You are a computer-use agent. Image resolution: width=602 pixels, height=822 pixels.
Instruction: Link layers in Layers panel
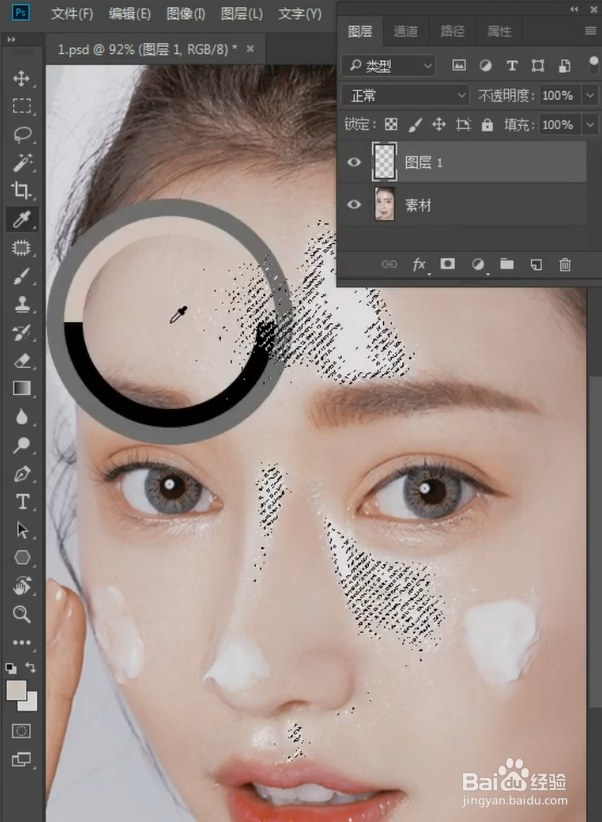coord(389,264)
